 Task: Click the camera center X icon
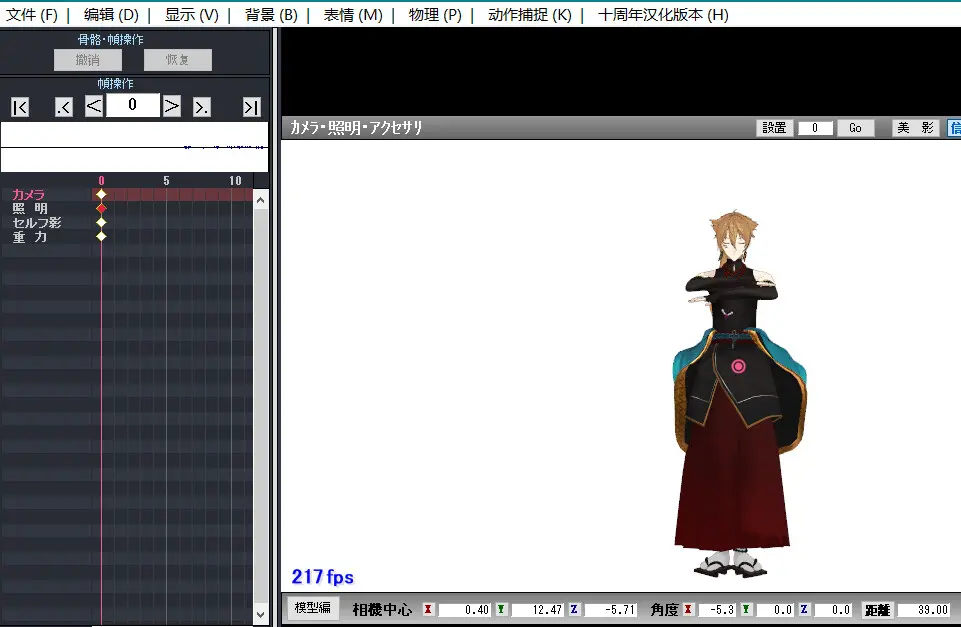click(428, 609)
